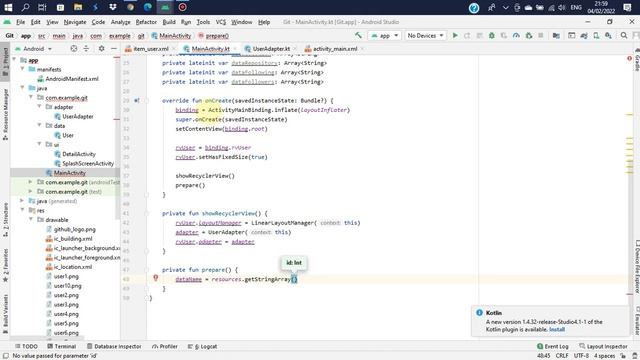640x360 pixels.
Task: Expand the java (generated) folder
Action: click(x=22, y=201)
